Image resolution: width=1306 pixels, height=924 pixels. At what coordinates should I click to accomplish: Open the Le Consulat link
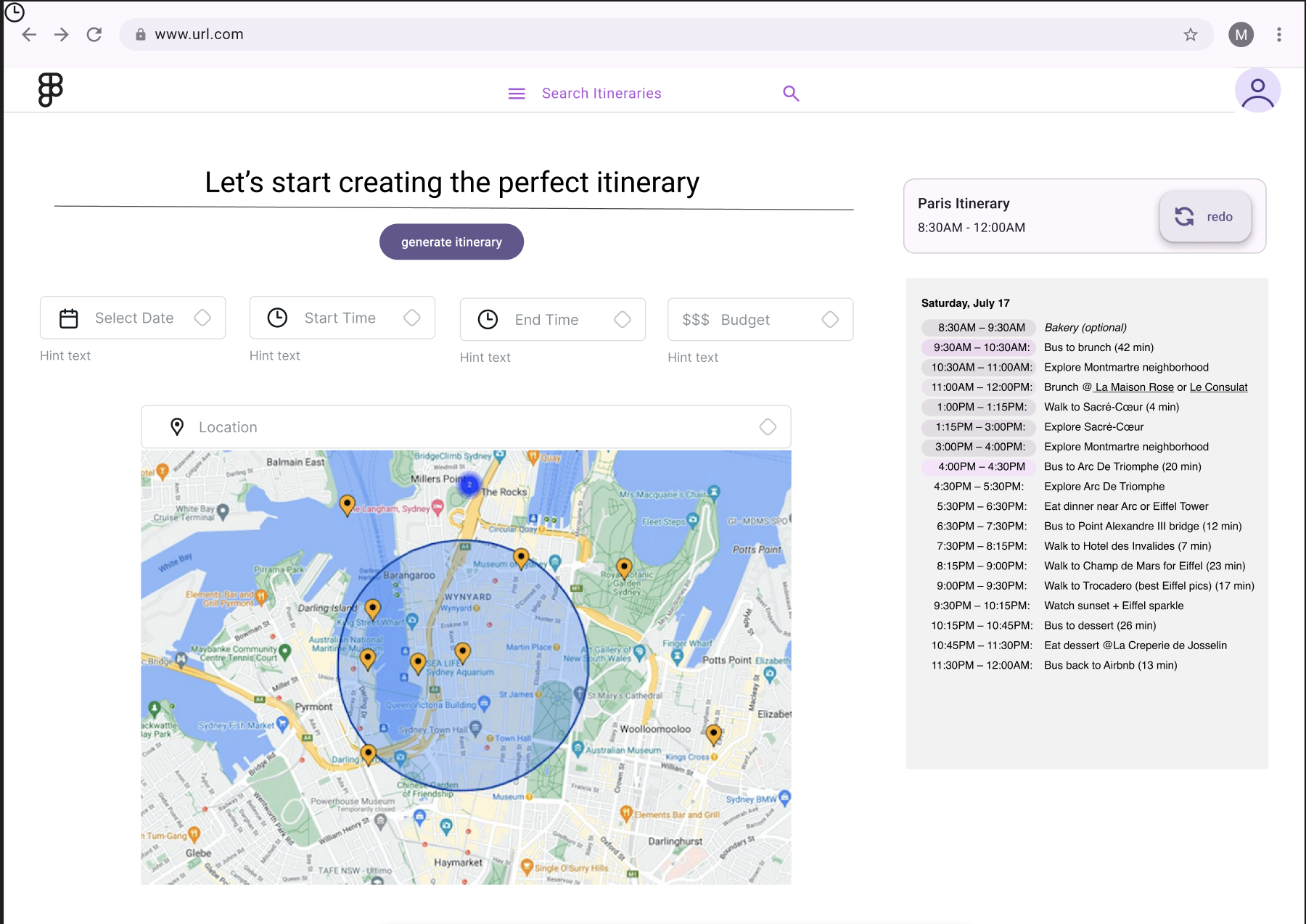click(1218, 387)
